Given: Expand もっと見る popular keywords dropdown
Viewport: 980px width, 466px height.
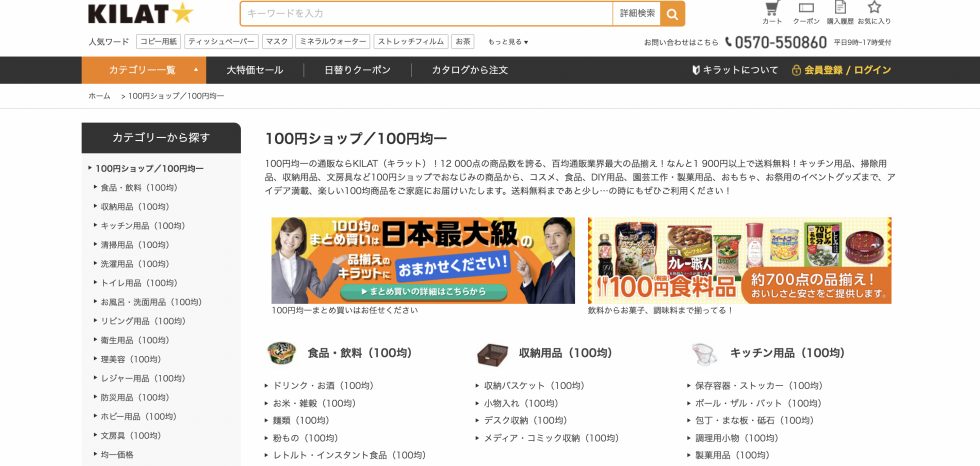Looking at the screenshot, I should (x=508, y=42).
